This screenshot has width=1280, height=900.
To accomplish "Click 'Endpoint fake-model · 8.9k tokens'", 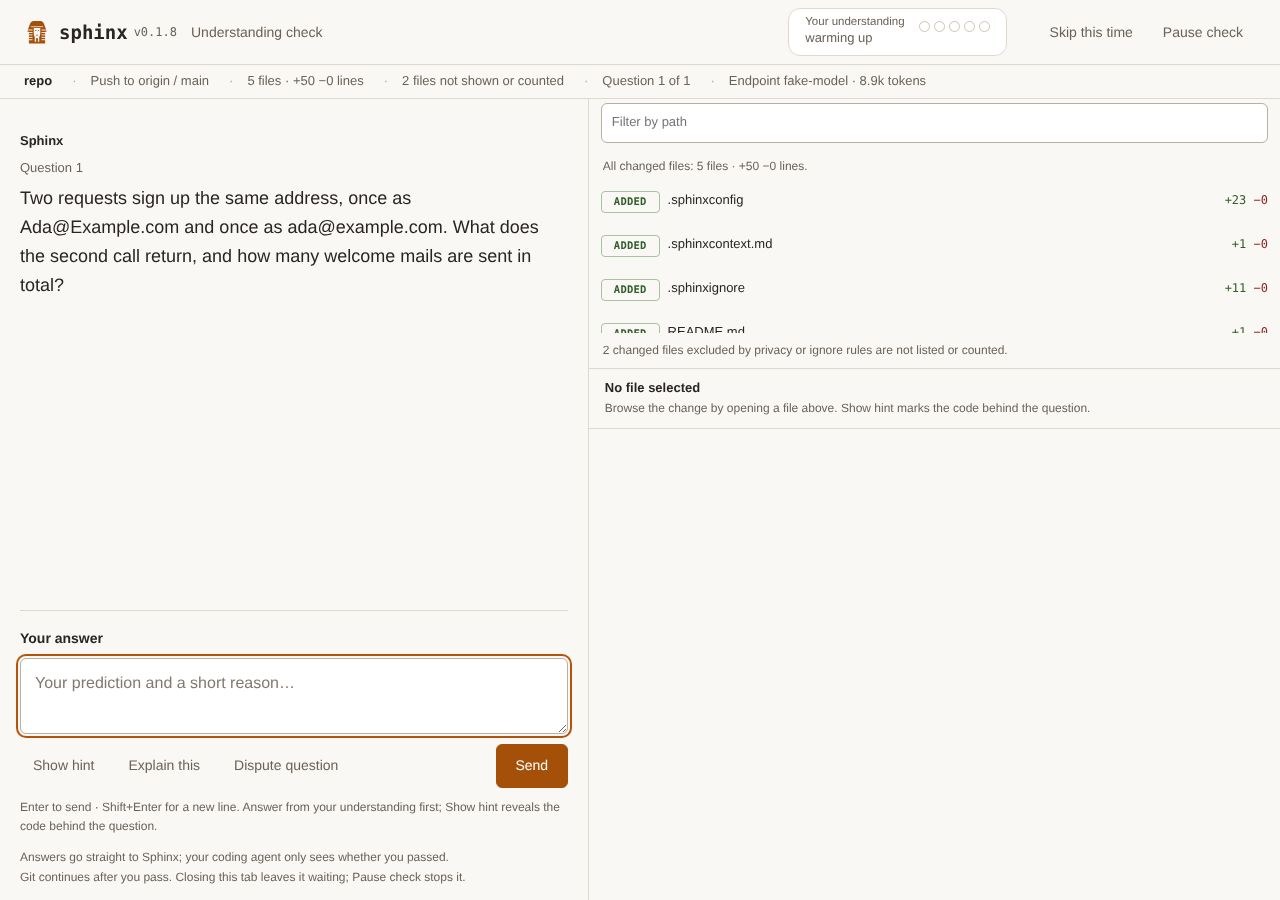I will 827,81.
